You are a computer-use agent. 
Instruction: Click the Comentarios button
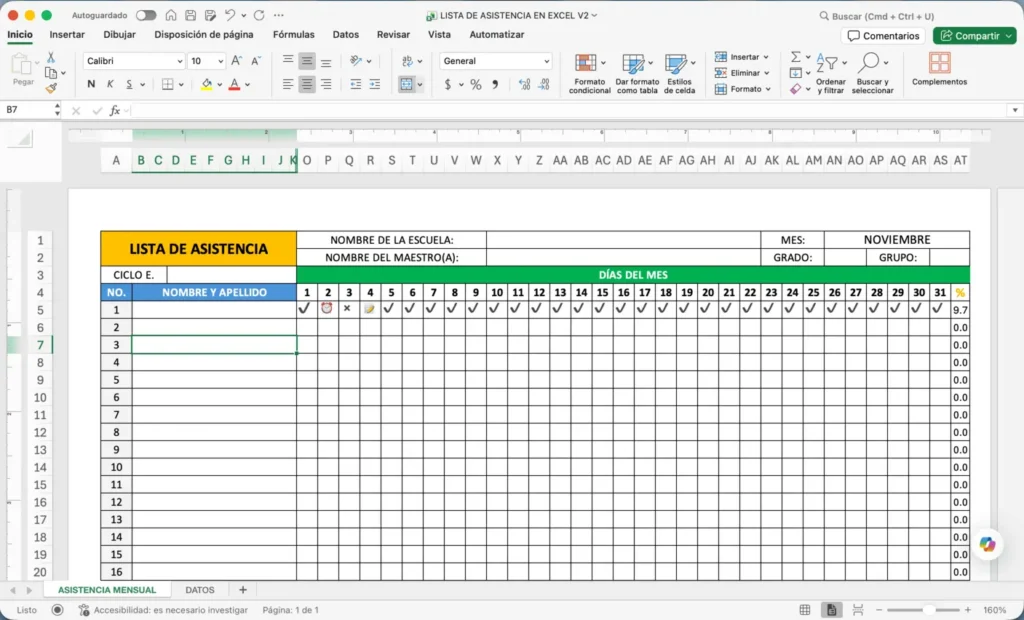[883, 36]
